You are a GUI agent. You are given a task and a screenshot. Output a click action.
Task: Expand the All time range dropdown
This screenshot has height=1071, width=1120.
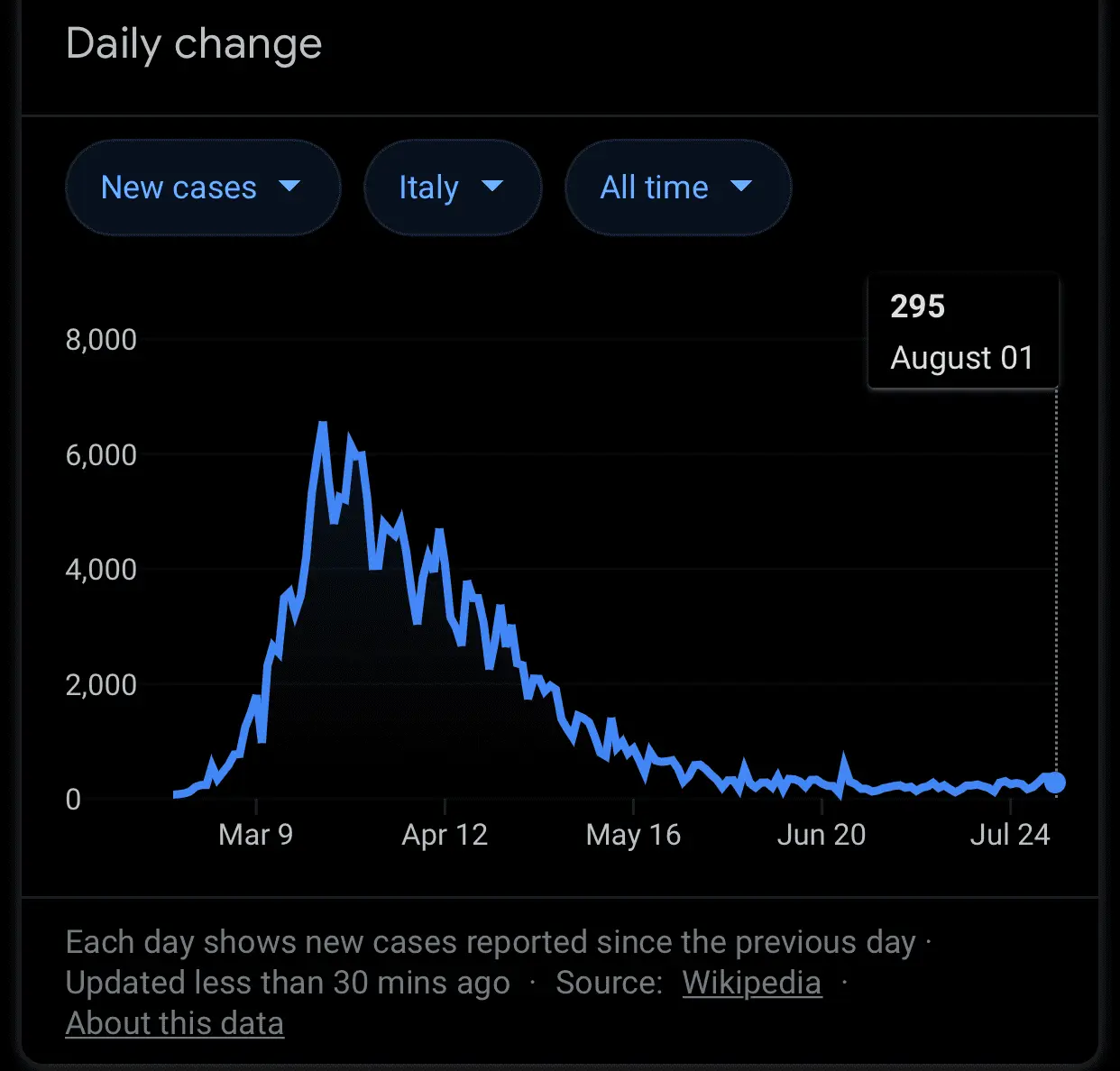click(677, 188)
